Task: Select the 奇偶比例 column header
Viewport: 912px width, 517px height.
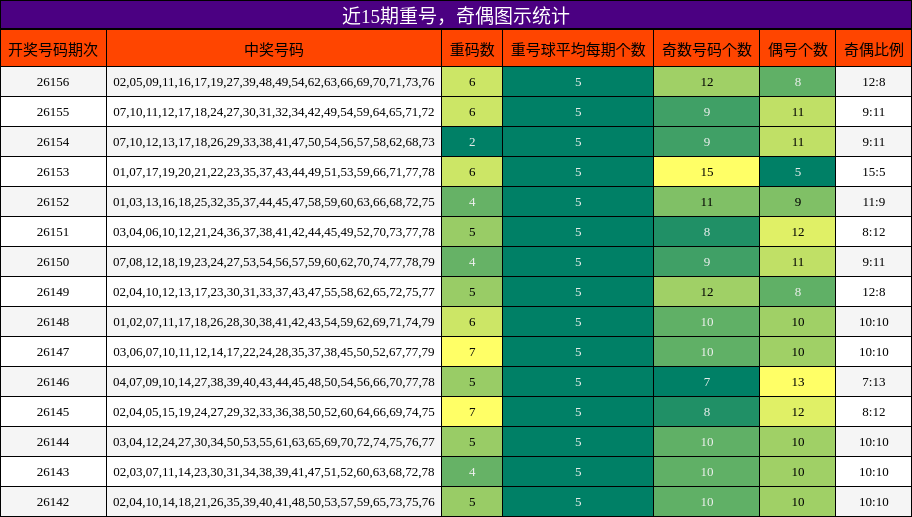Action: tap(874, 49)
